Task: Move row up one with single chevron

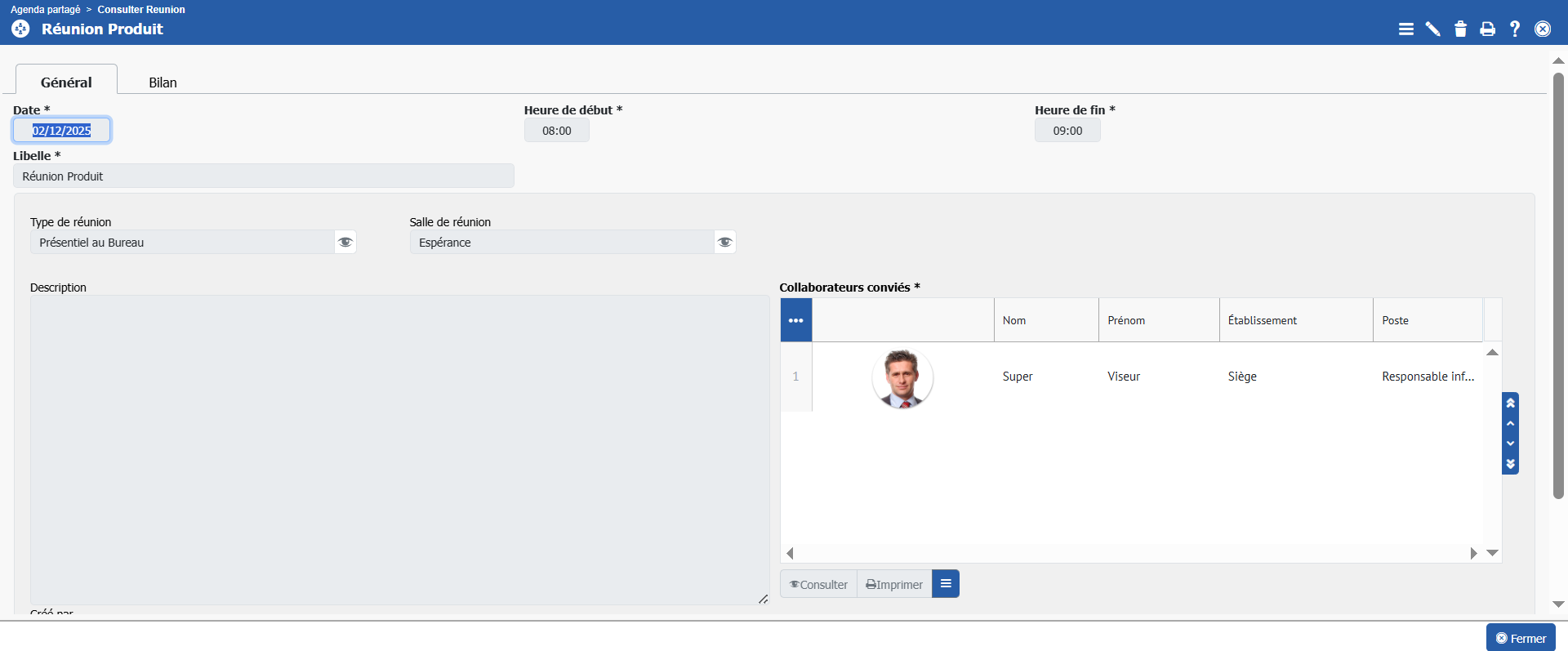Action: [x=1510, y=423]
